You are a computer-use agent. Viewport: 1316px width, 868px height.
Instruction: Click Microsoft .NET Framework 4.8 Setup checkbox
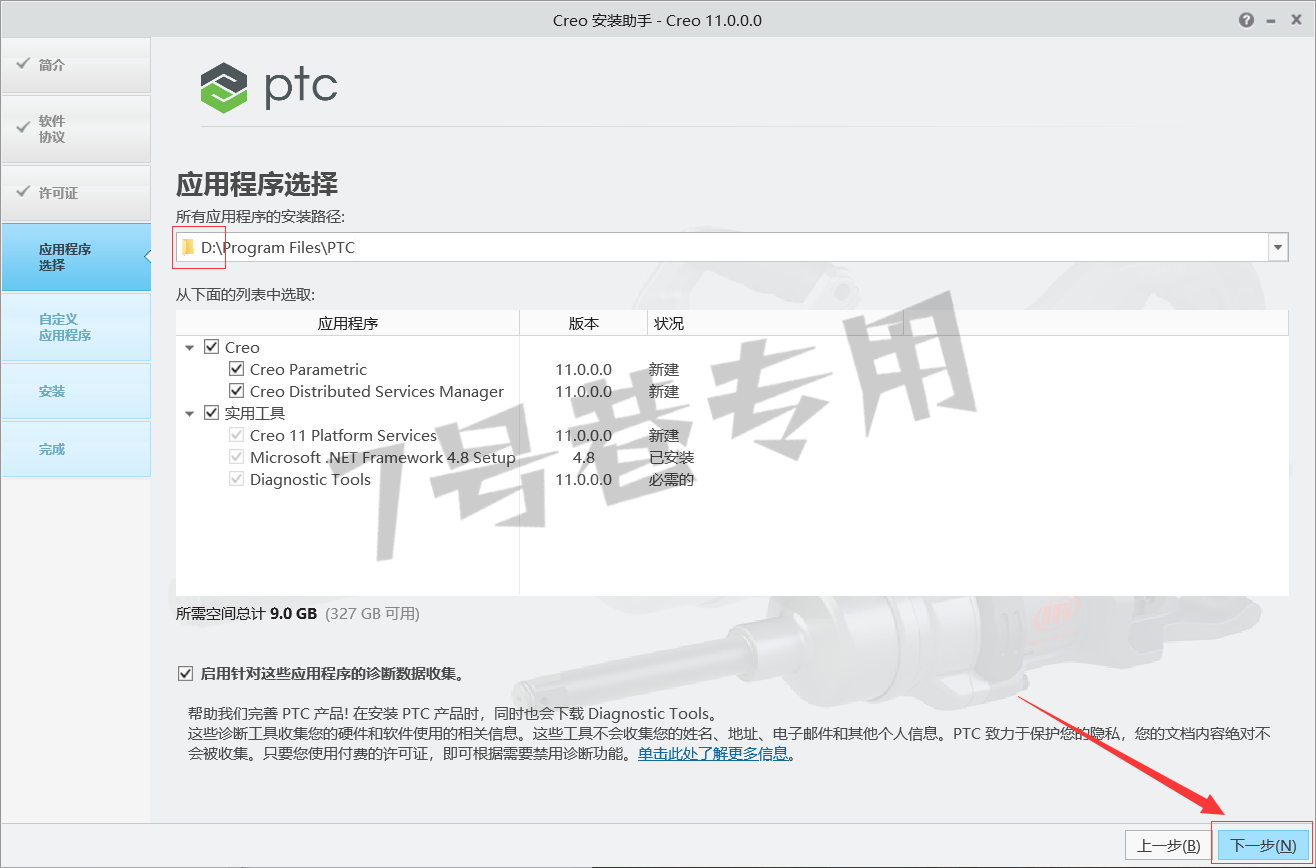tap(236, 457)
